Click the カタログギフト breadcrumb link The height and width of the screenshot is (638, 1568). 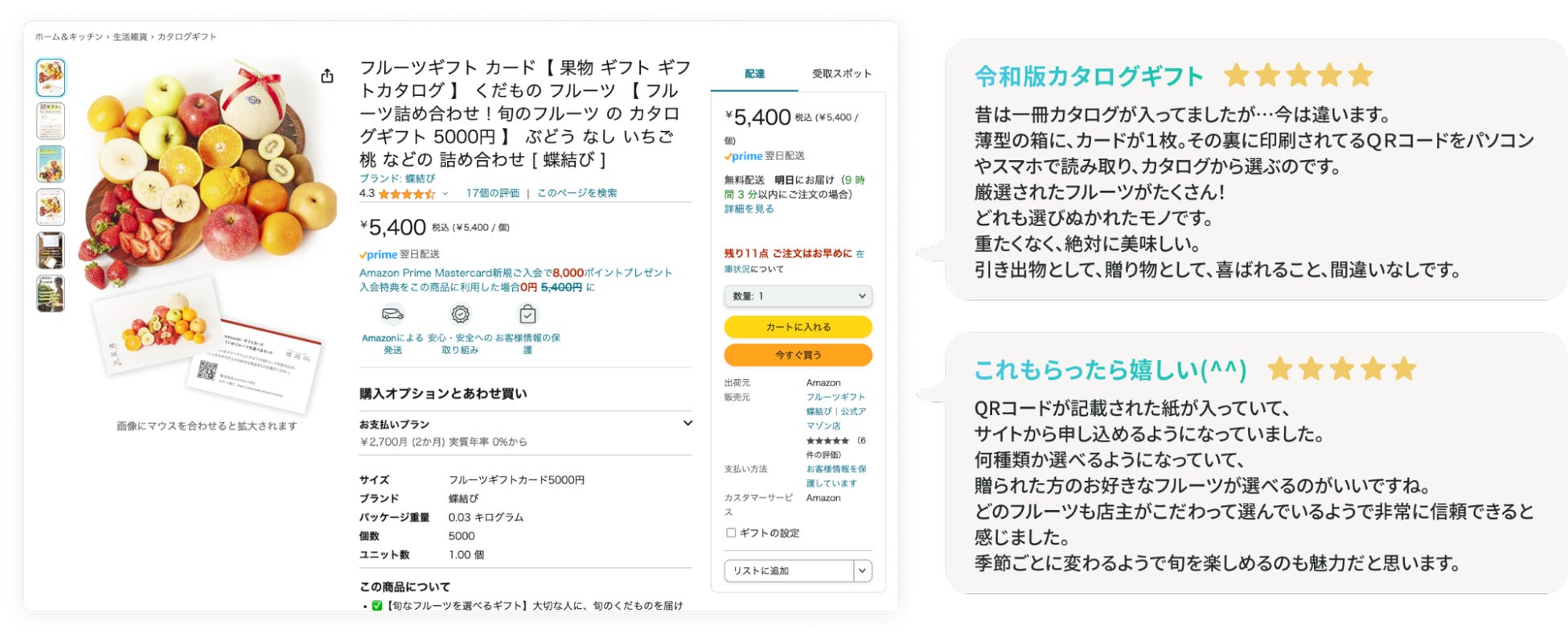[187, 37]
